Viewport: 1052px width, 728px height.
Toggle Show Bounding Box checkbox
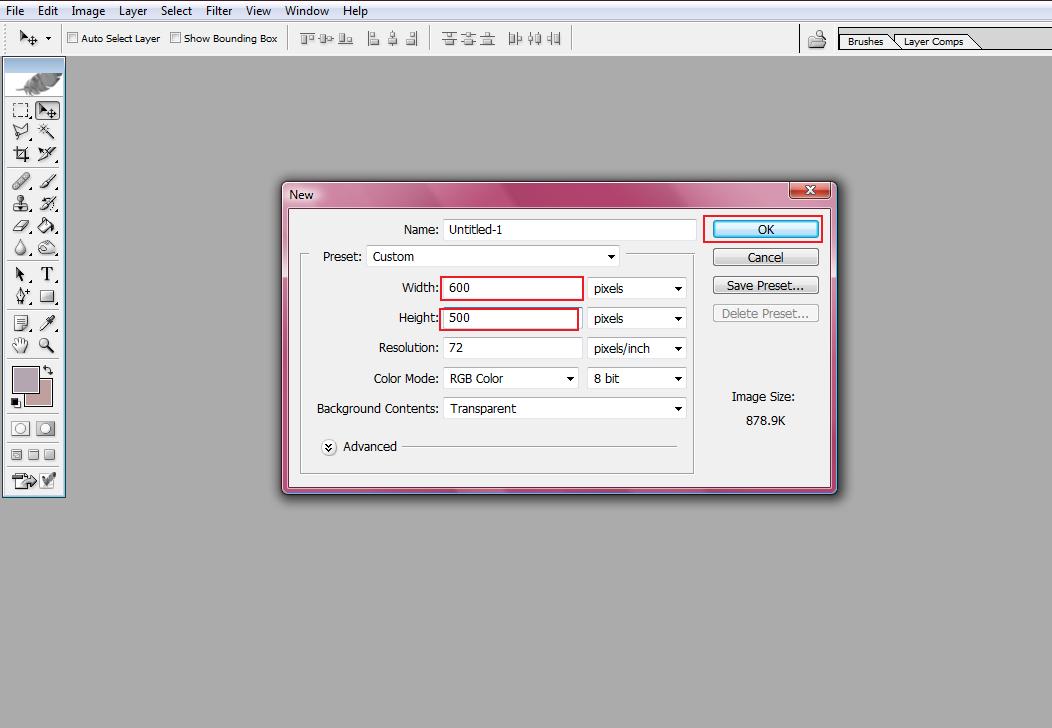(176, 38)
